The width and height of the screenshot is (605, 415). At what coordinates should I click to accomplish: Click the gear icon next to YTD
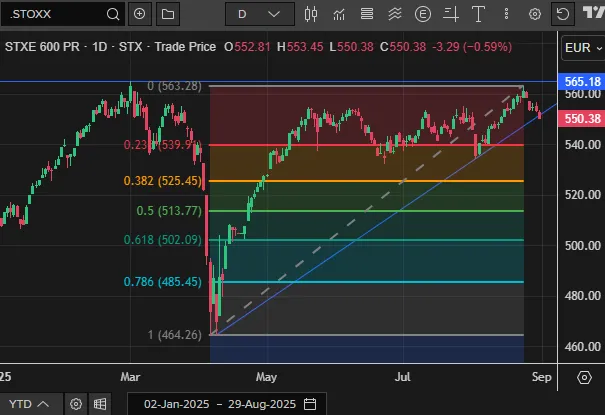click(76, 404)
